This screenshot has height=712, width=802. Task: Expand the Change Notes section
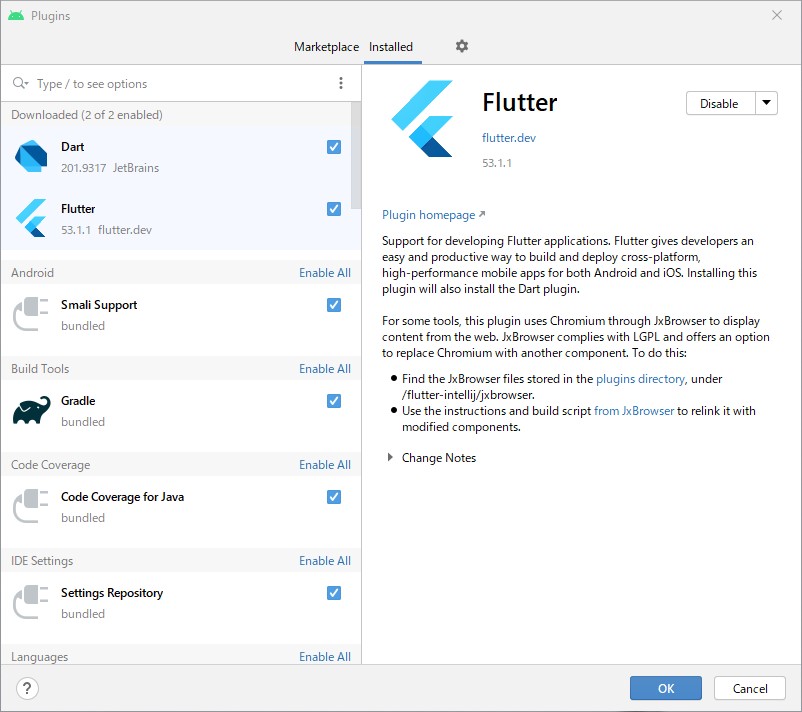[x=390, y=457]
